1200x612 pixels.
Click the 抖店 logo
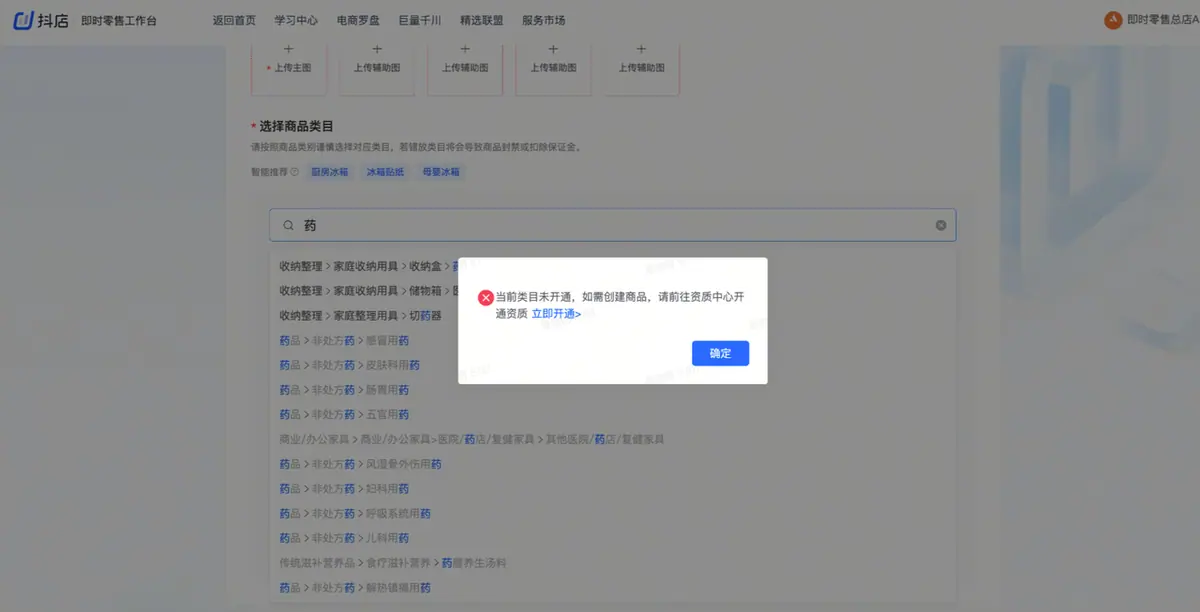click(42, 20)
